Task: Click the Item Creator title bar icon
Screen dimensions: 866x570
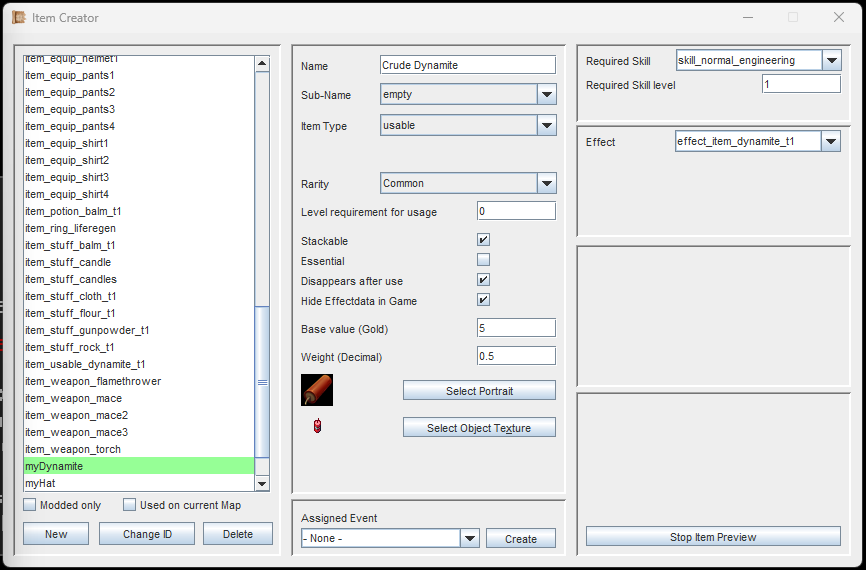Action: pyautogui.click(x=18, y=17)
